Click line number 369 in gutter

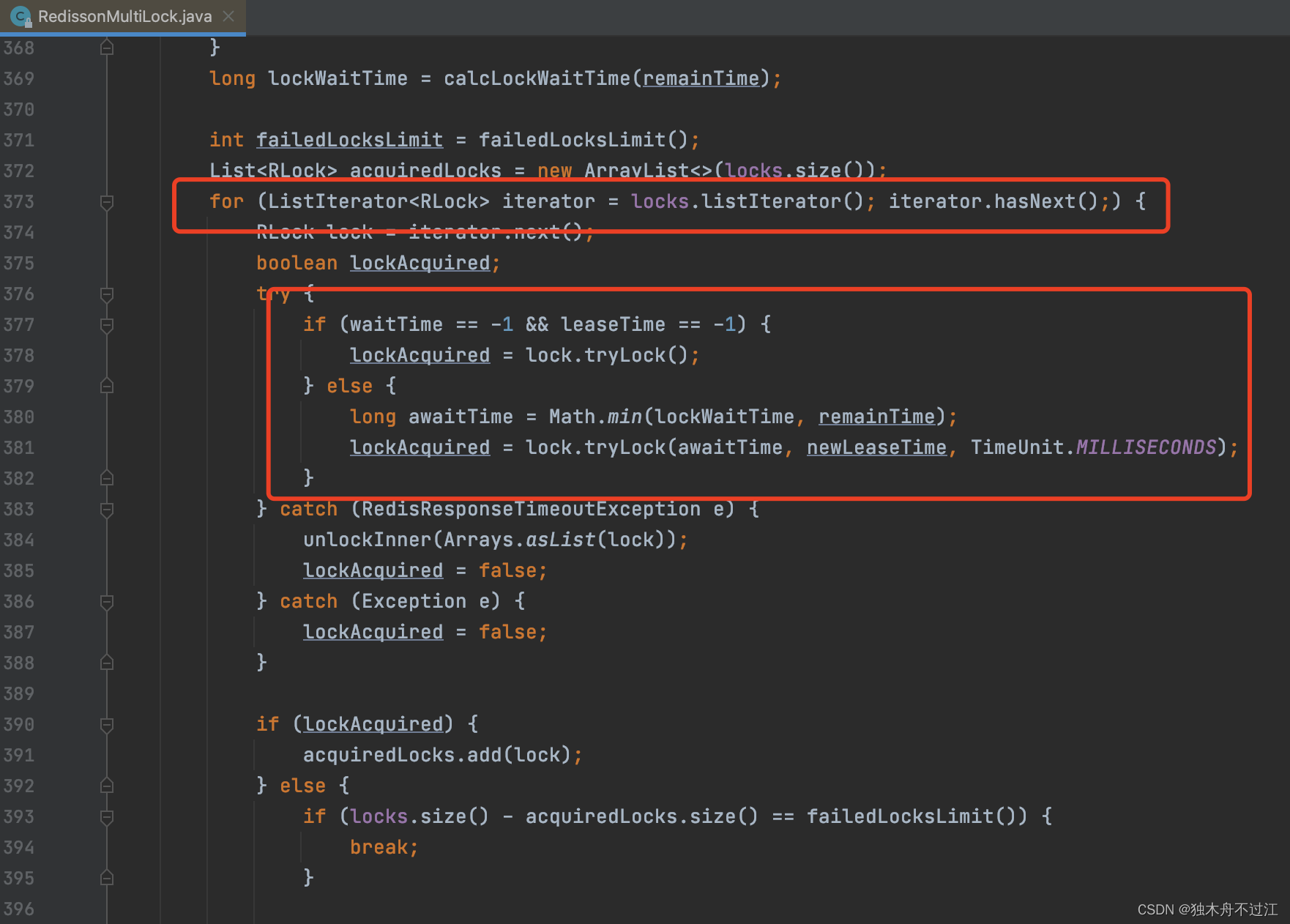[x=19, y=78]
